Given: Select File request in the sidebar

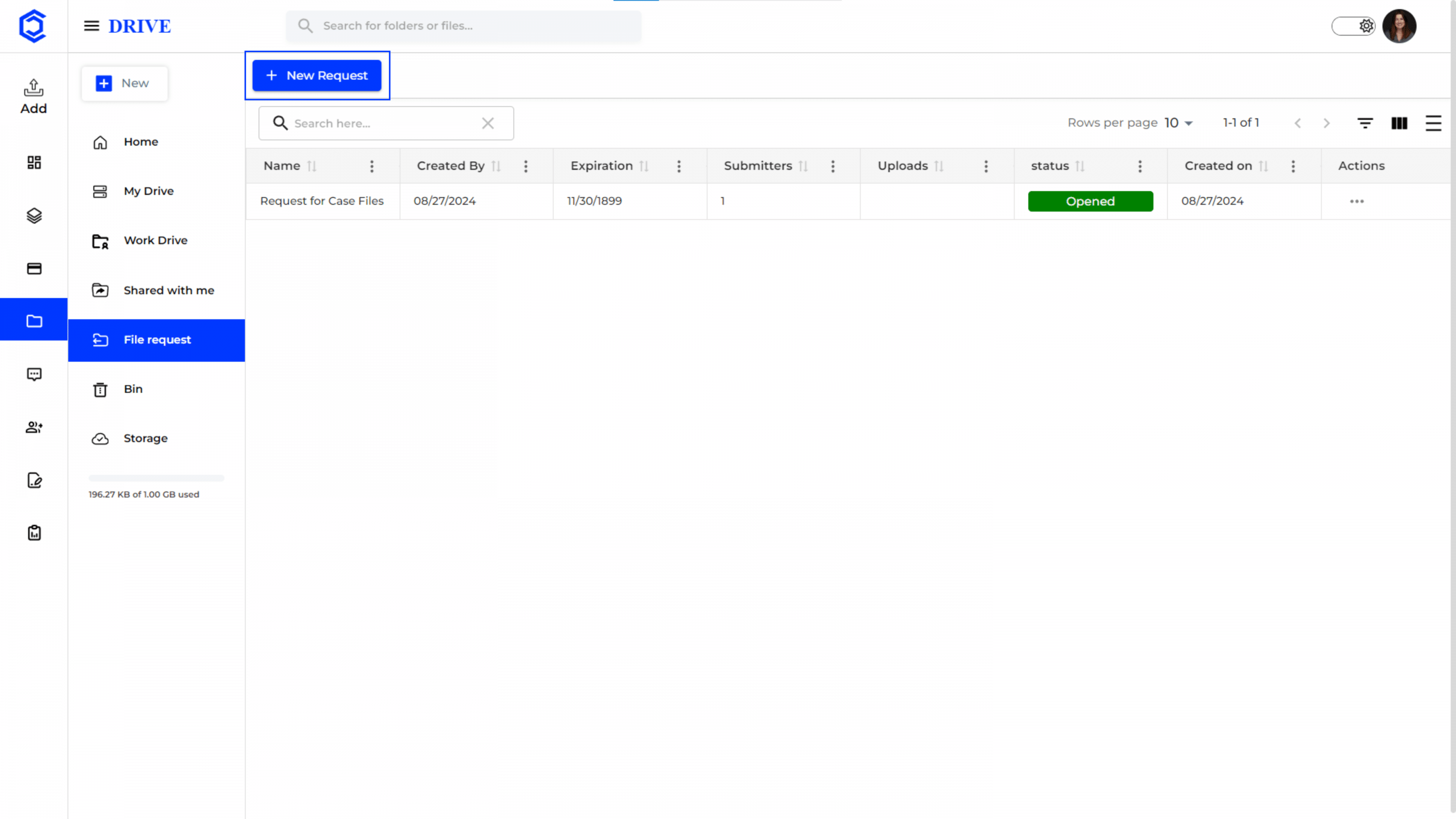Looking at the screenshot, I should (157, 340).
